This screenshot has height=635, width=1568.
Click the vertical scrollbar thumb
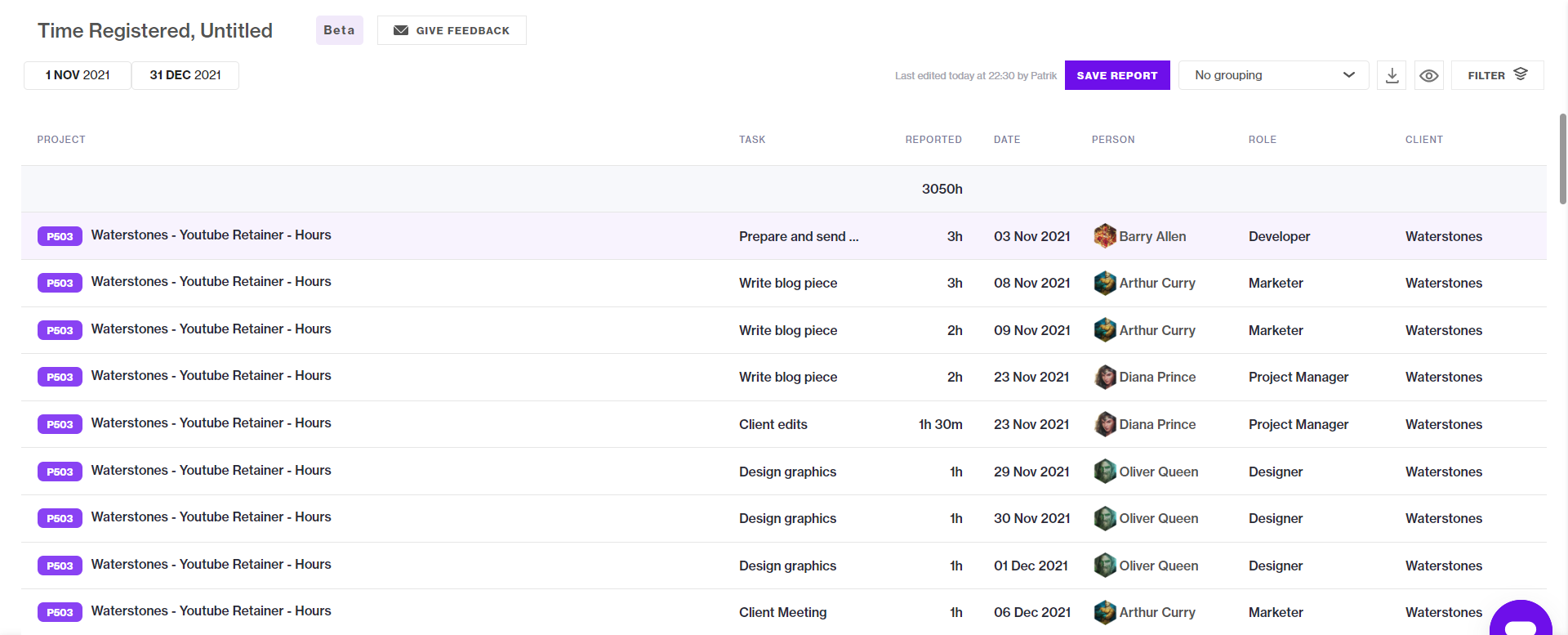point(1563,159)
